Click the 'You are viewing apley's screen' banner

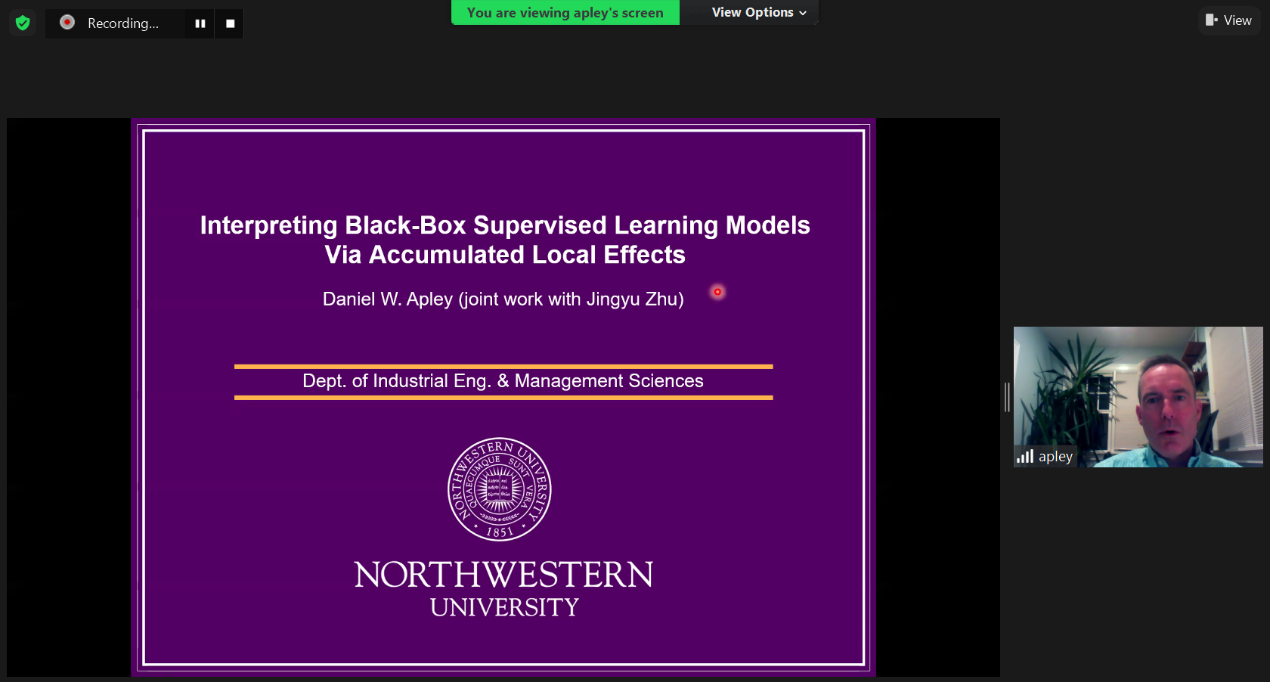565,13
